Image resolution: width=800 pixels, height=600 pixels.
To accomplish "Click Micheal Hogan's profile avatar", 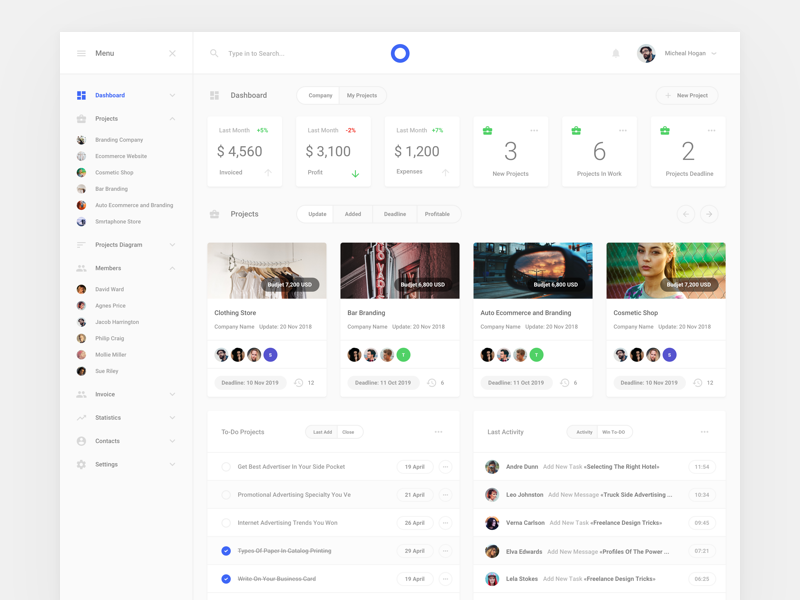I will coord(646,53).
